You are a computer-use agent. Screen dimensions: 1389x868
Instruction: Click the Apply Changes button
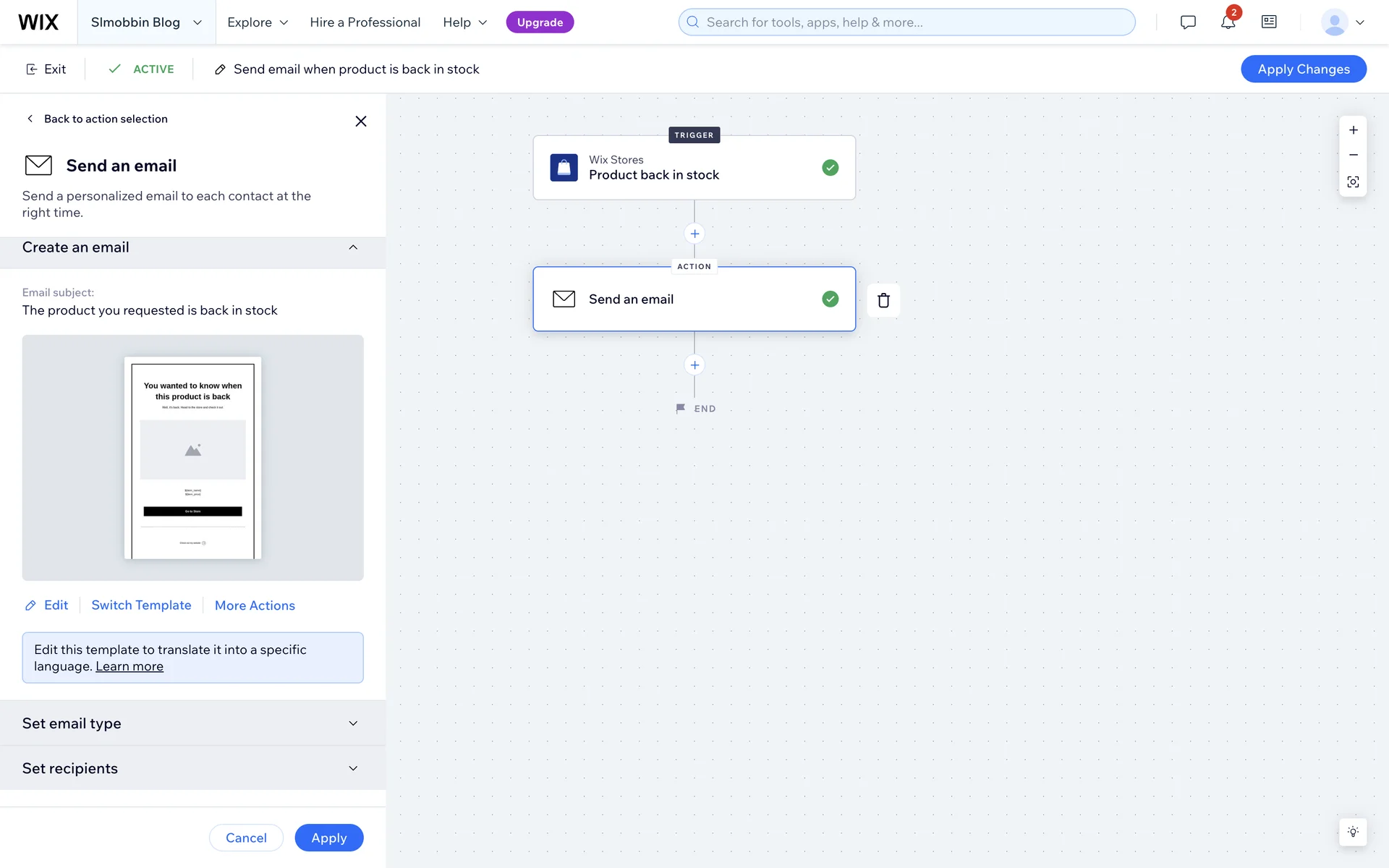click(x=1303, y=69)
